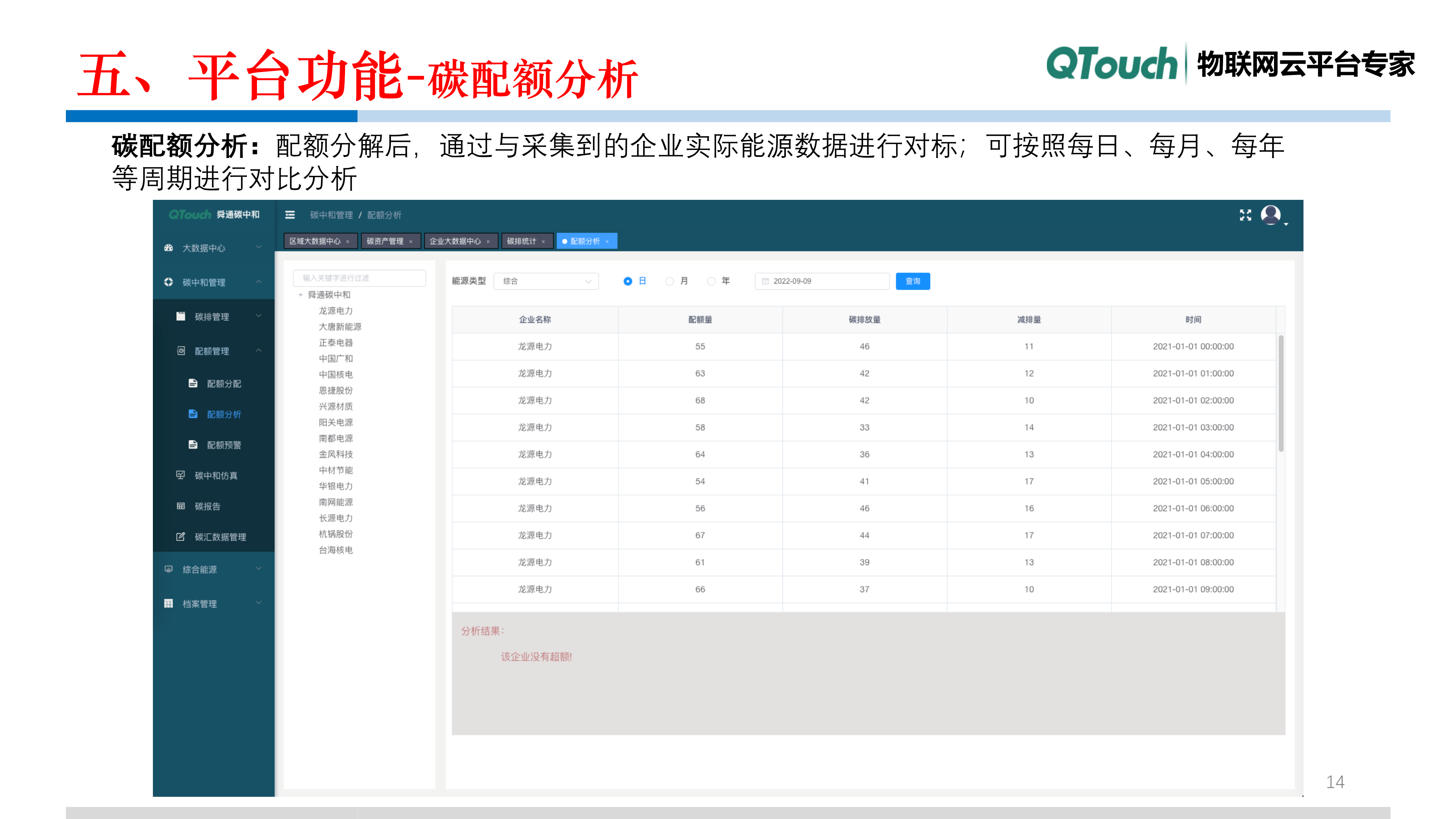
Task: Click the collapse menu icon in top bar
Action: pos(290,215)
